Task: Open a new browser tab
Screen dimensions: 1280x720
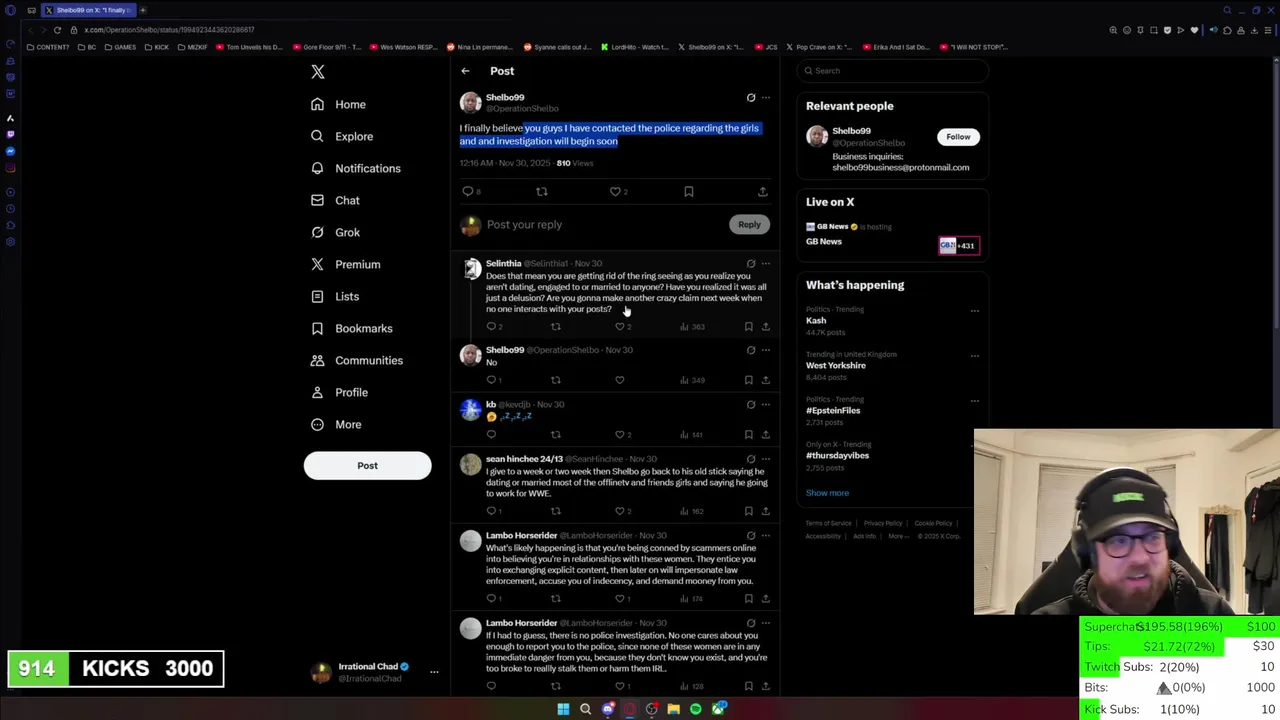Action: coord(142,10)
